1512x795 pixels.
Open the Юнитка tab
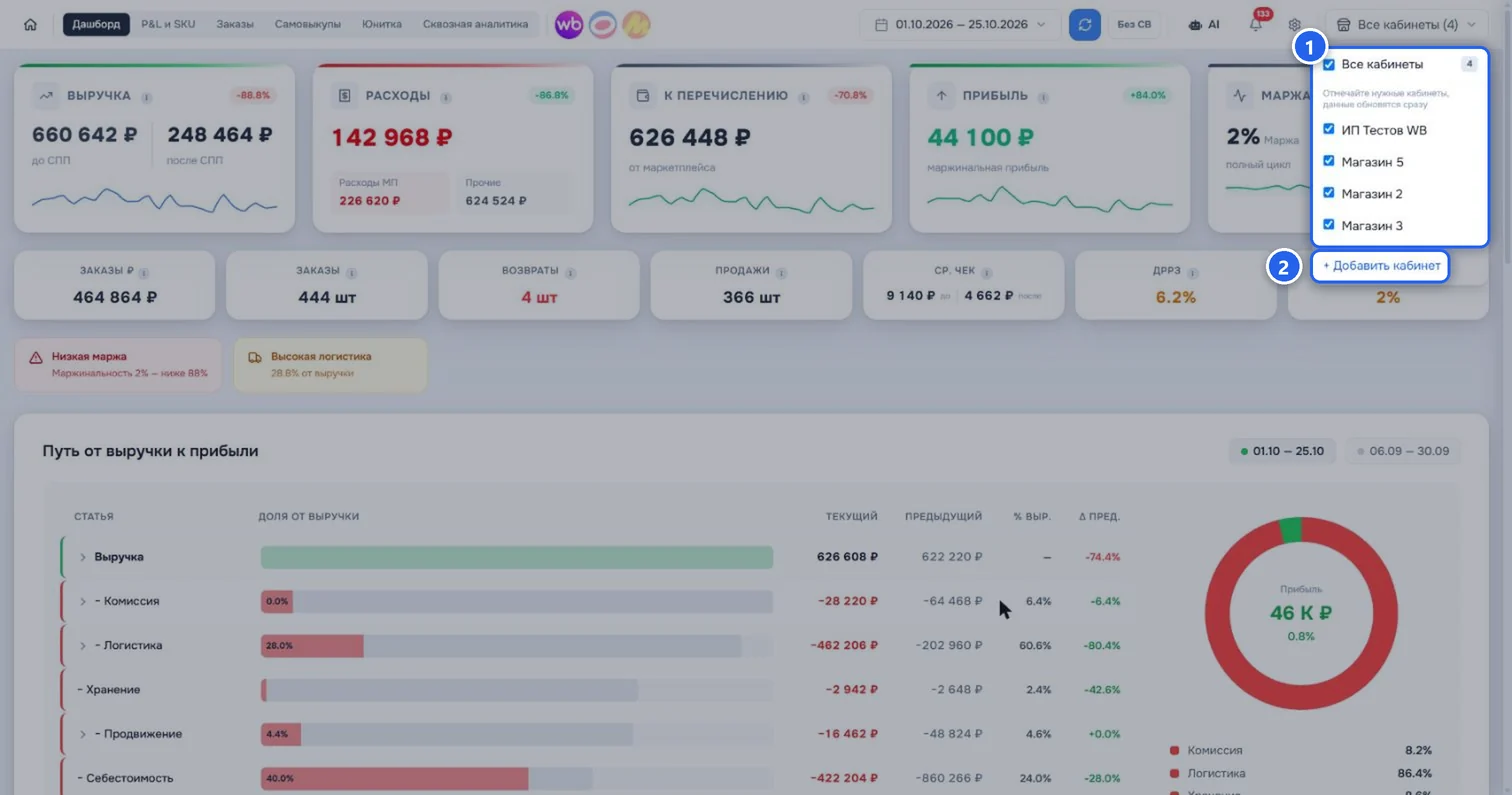point(382,24)
